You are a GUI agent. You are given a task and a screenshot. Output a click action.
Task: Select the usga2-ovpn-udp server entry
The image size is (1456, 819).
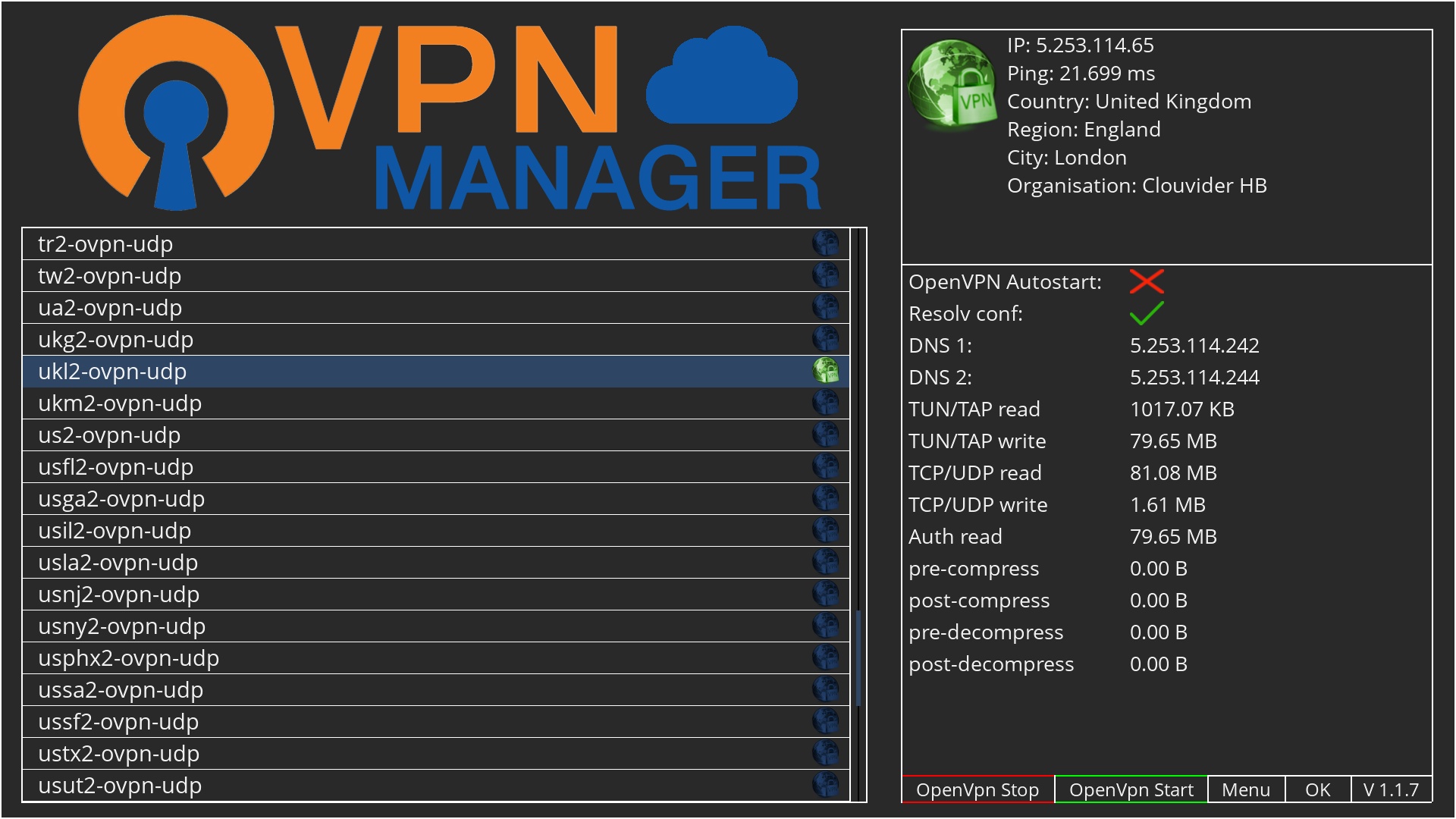pos(436,499)
